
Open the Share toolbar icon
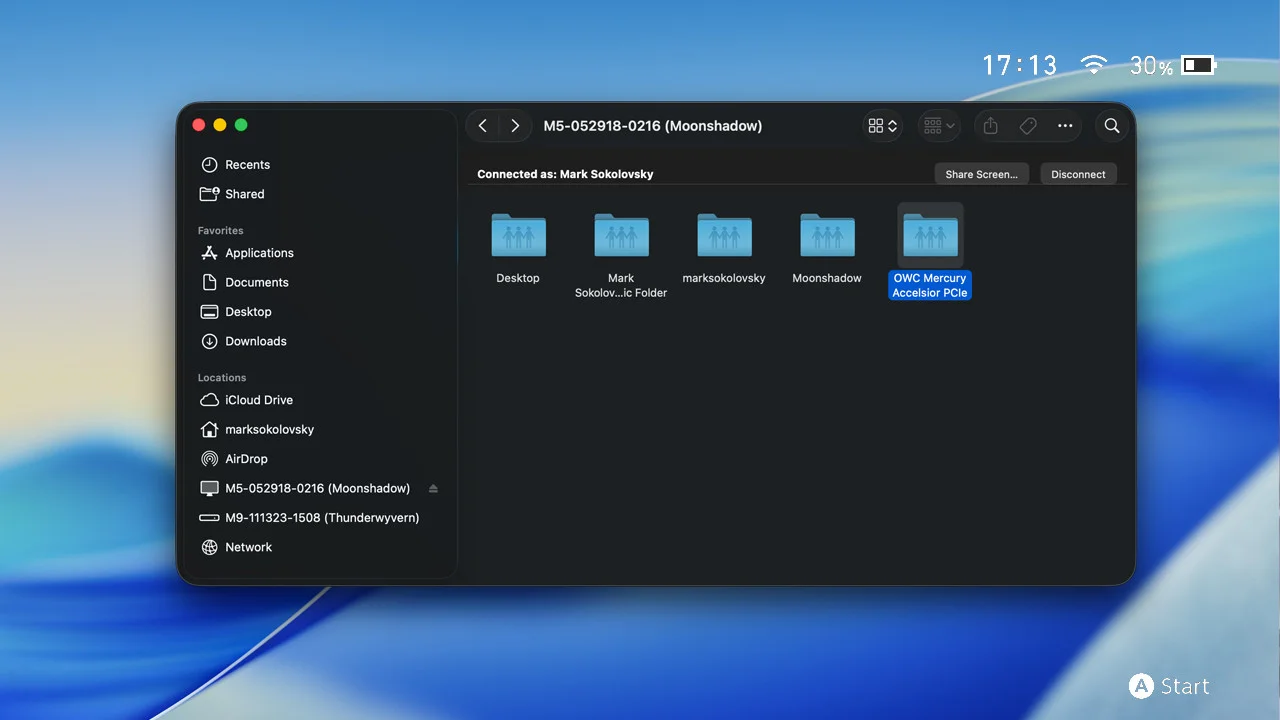(991, 126)
